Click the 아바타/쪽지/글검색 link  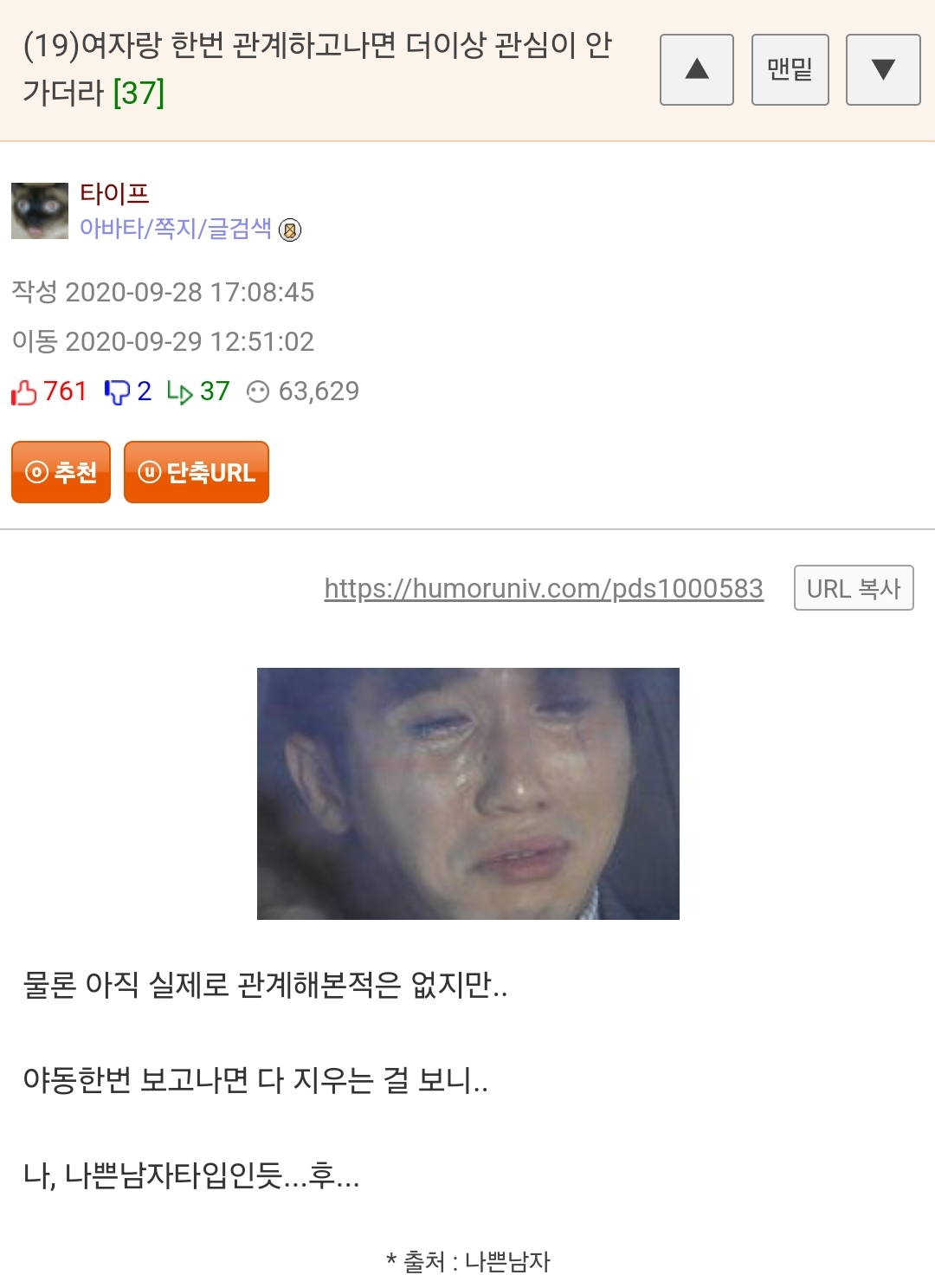click(176, 228)
